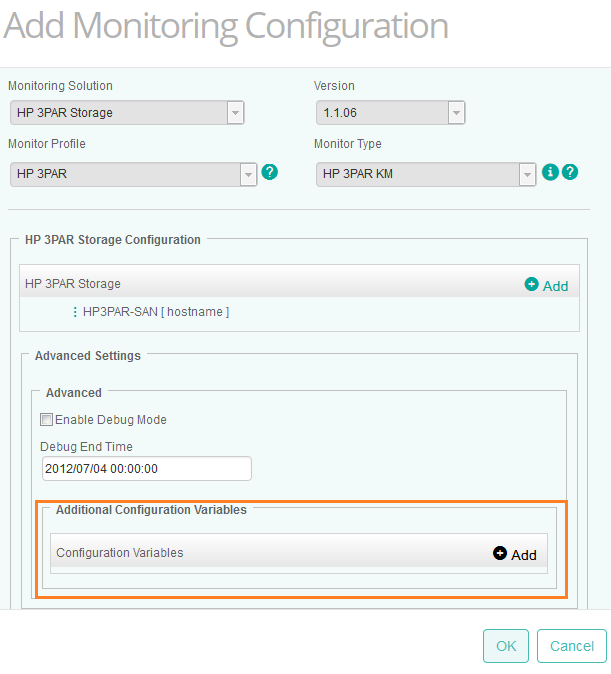Click info icon next to Monitor Type

click(550, 172)
